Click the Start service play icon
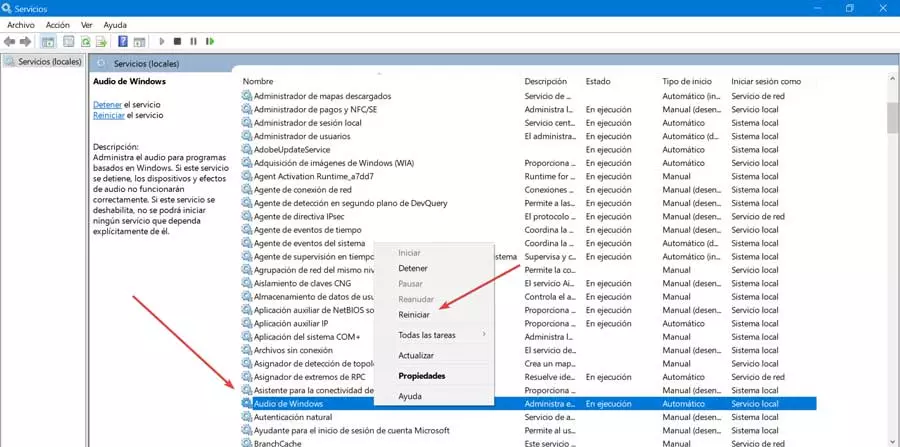The width and height of the screenshot is (900, 447). tap(162, 41)
